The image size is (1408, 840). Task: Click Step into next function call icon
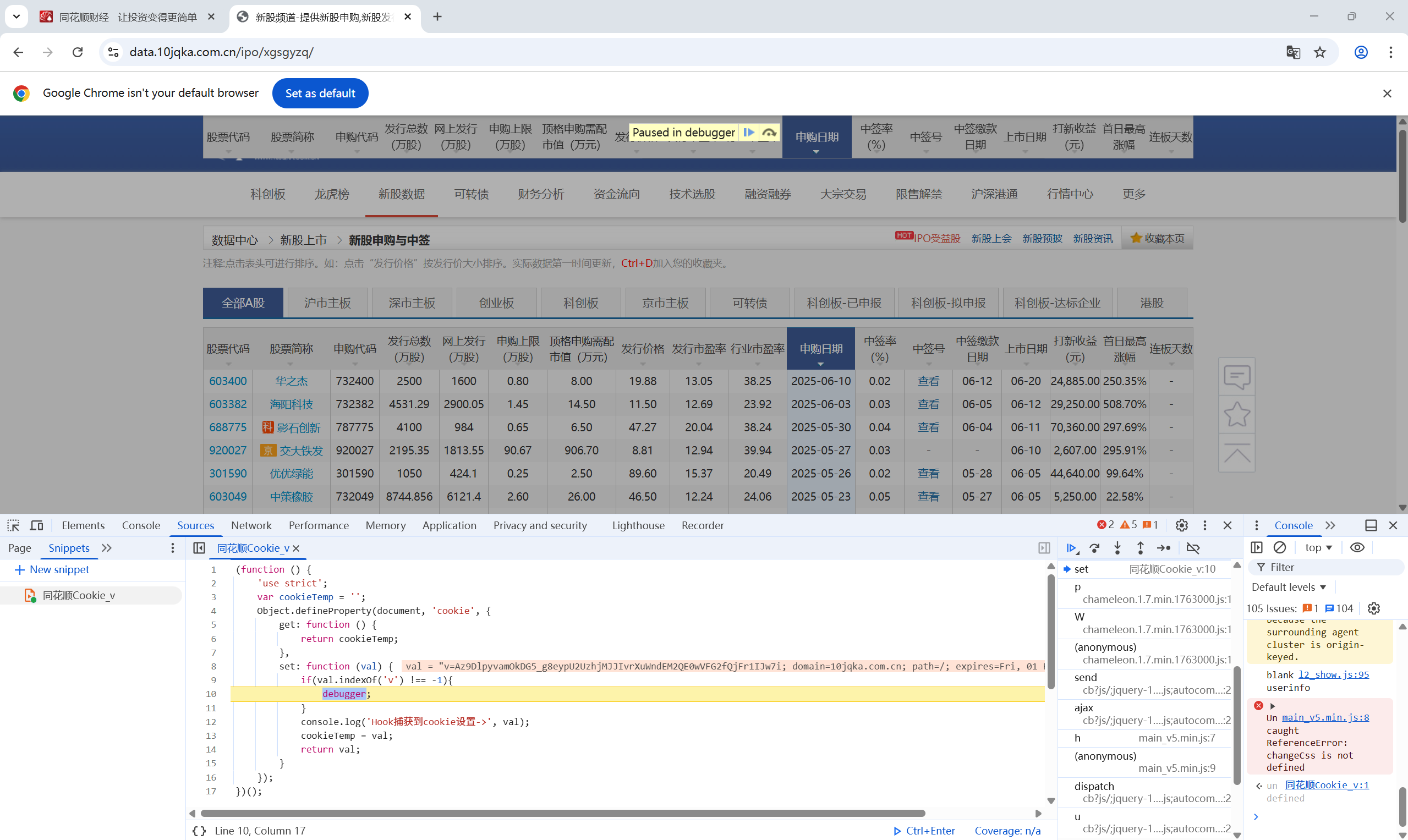coord(1117,548)
